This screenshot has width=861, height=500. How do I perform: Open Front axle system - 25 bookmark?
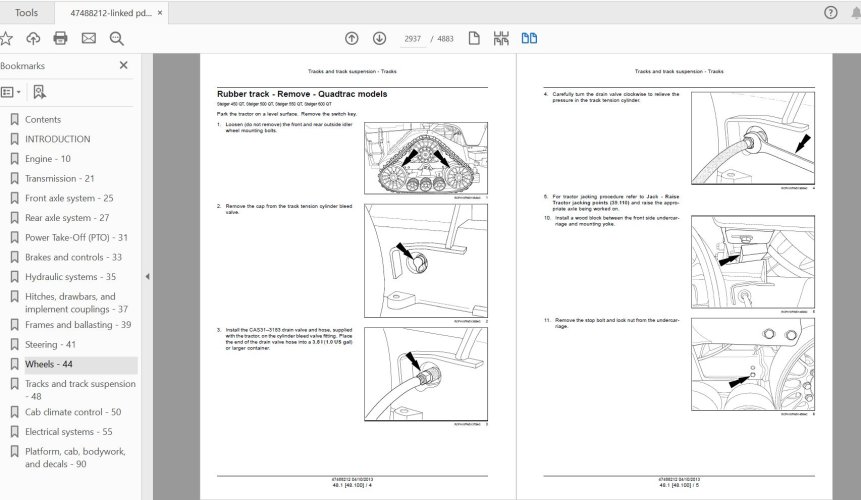coord(69,199)
